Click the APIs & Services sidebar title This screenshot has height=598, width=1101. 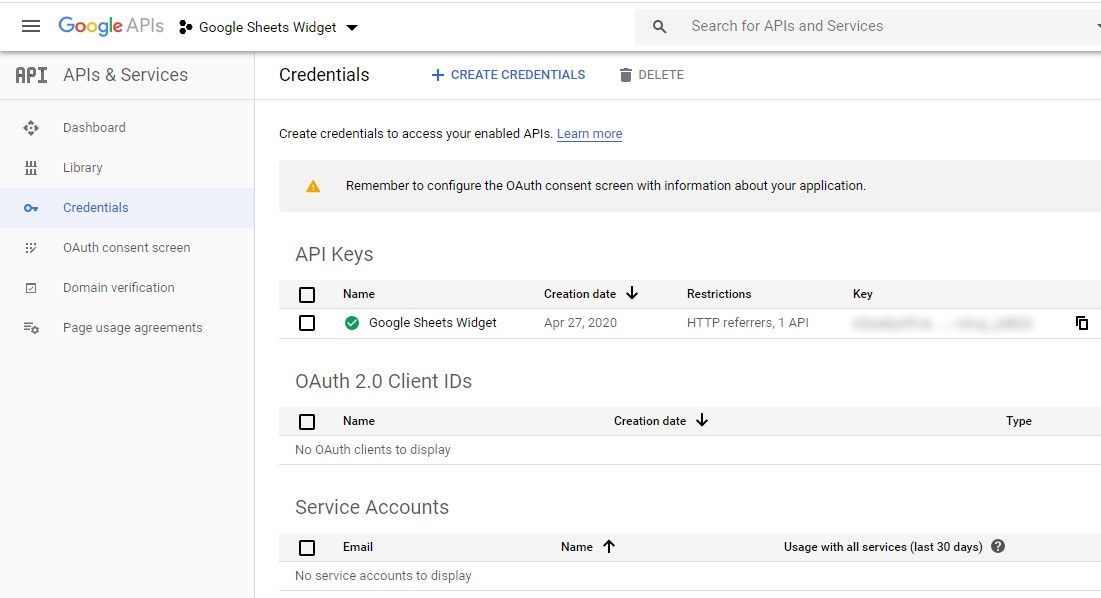(126, 75)
